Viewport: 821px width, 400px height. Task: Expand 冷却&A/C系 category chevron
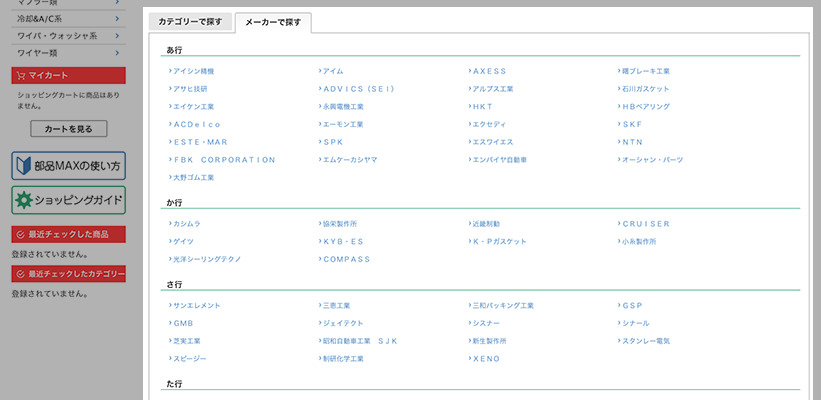point(117,19)
